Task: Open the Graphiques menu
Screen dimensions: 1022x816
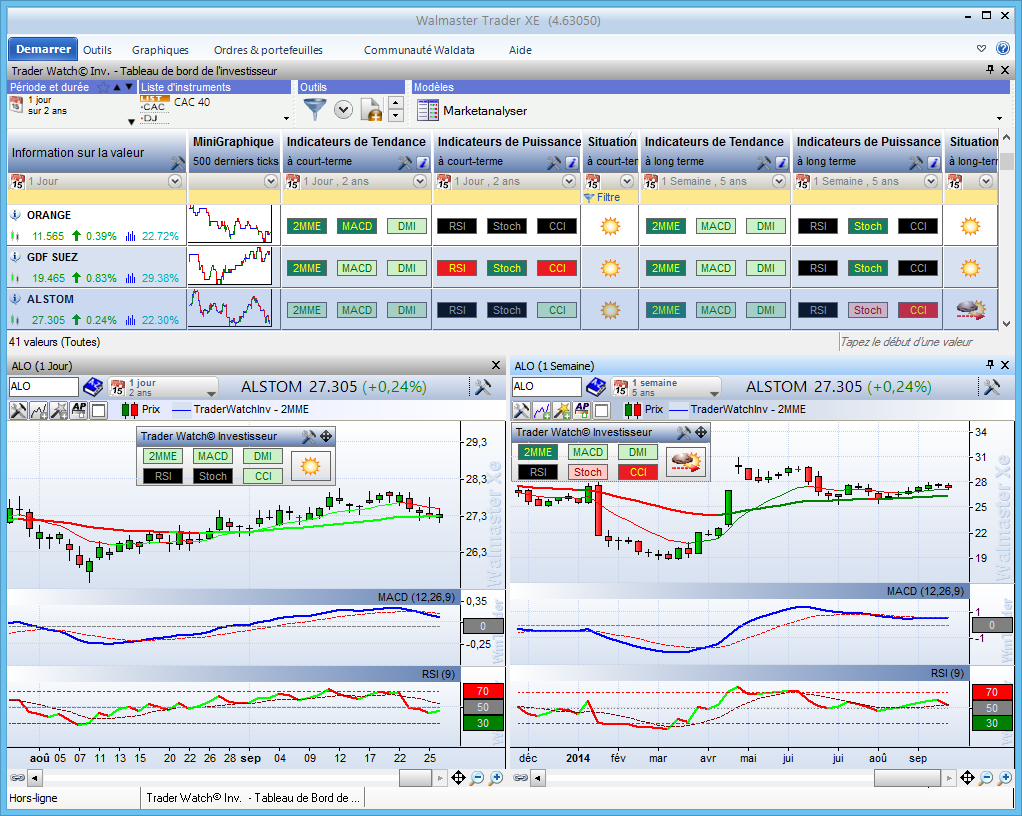Action: pyautogui.click(x=160, y=50)
